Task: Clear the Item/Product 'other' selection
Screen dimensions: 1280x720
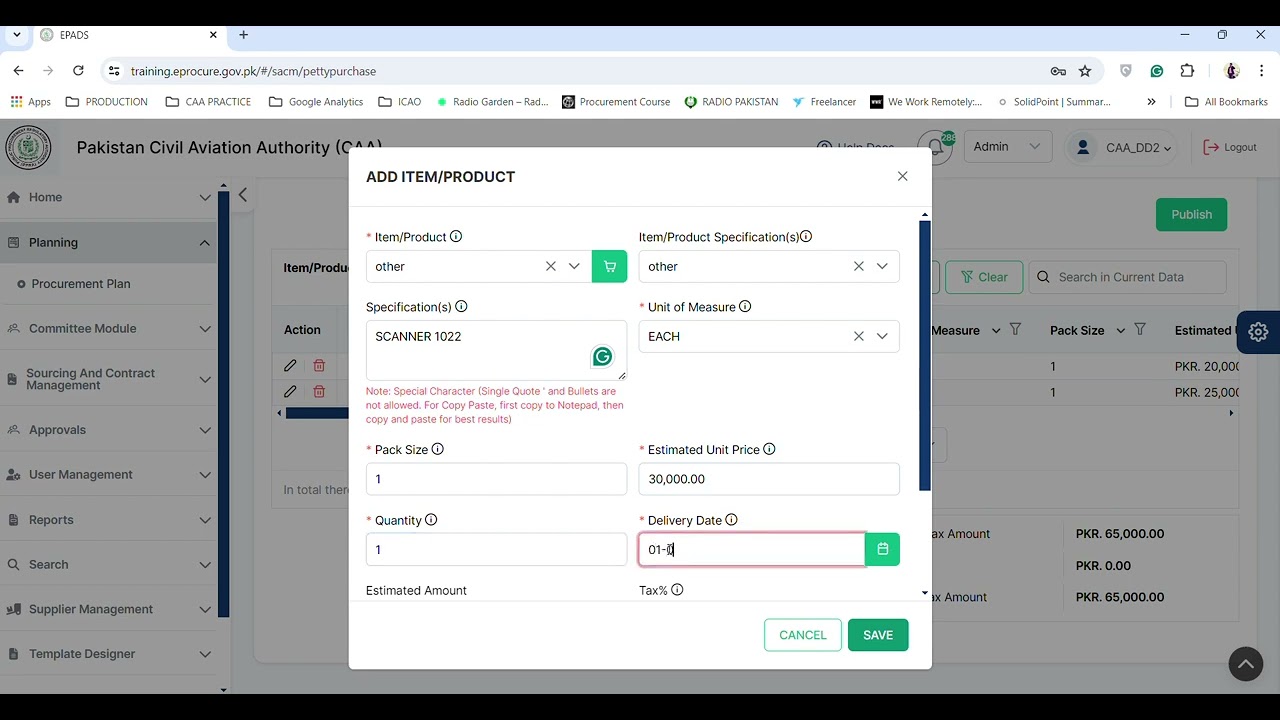Action: [550, 266]
